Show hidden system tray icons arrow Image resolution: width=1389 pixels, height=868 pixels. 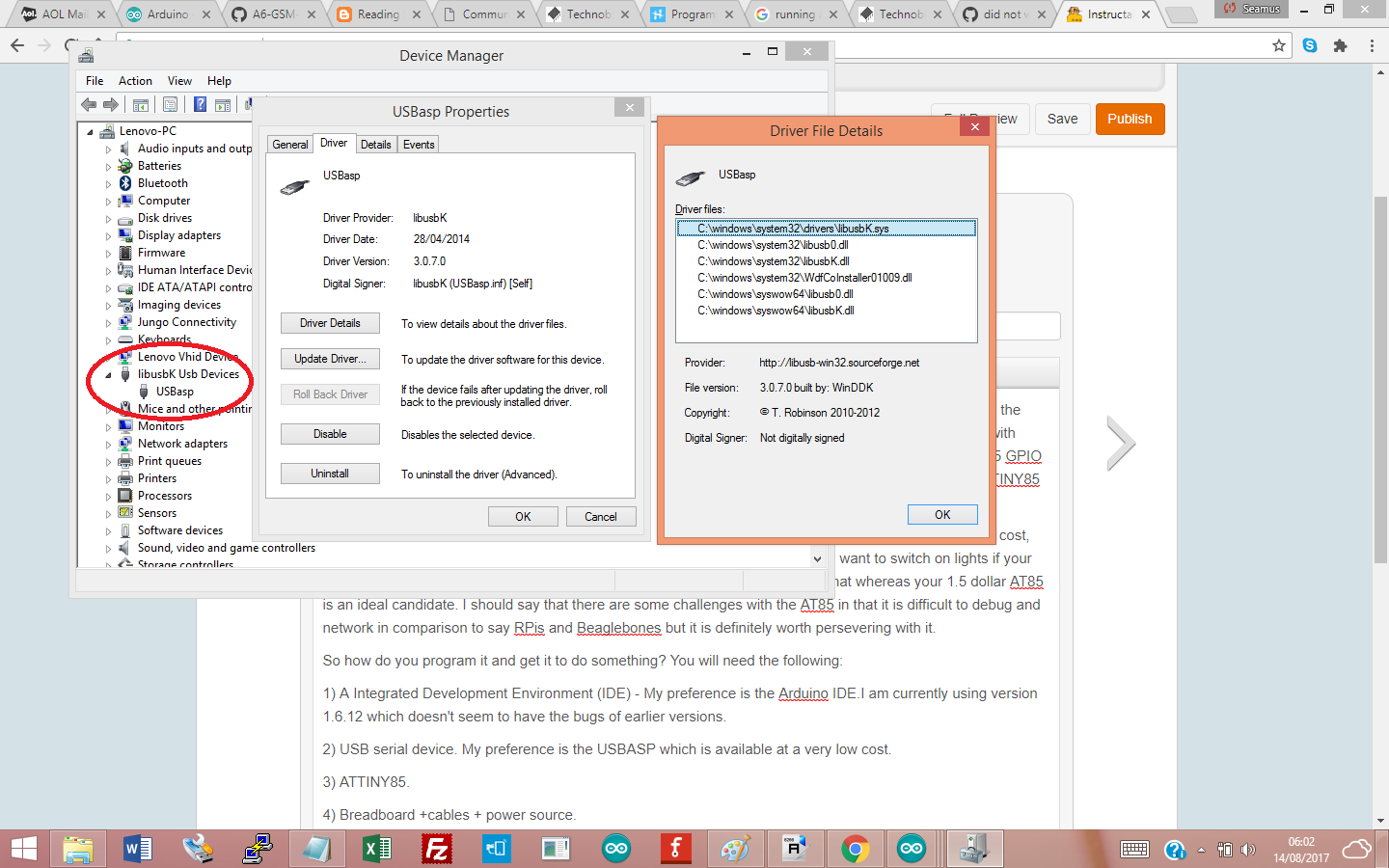(1201, 850)
